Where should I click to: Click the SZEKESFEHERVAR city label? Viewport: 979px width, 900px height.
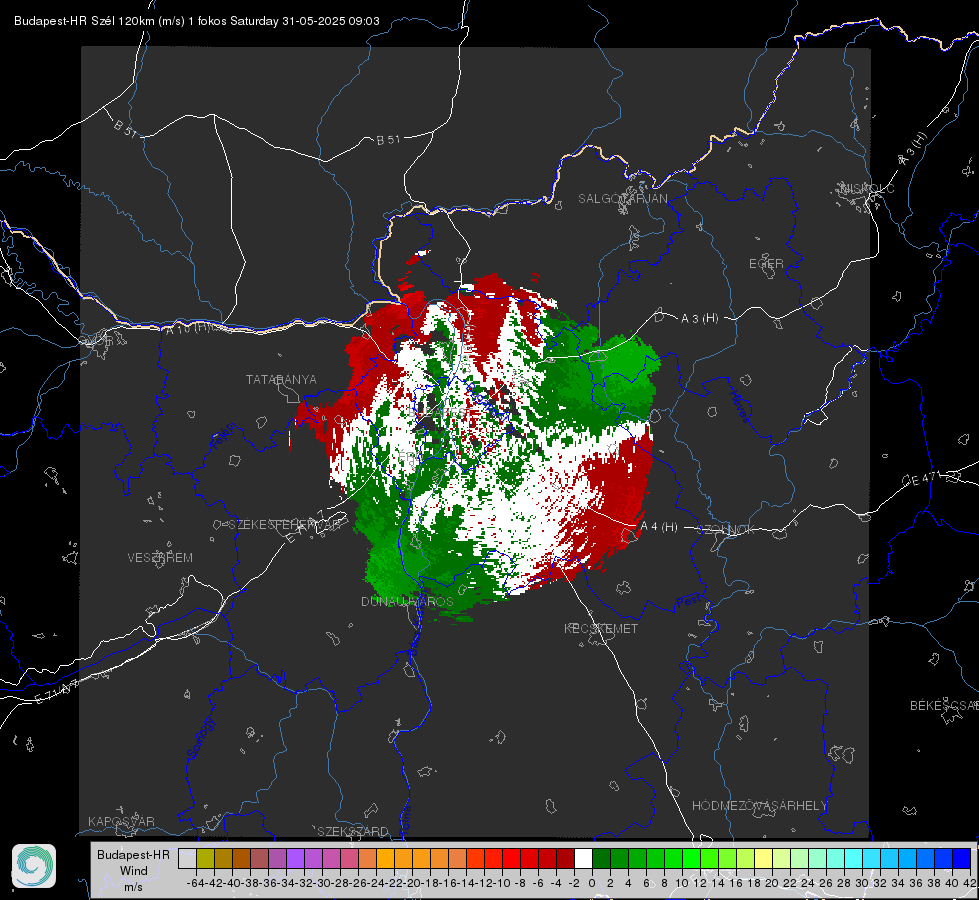click(x=285, y=525)
